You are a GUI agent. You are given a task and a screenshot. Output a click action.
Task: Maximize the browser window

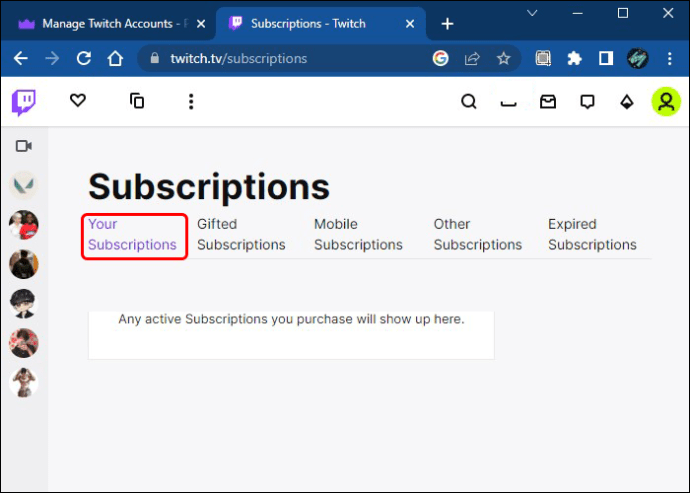pos(623,13)
